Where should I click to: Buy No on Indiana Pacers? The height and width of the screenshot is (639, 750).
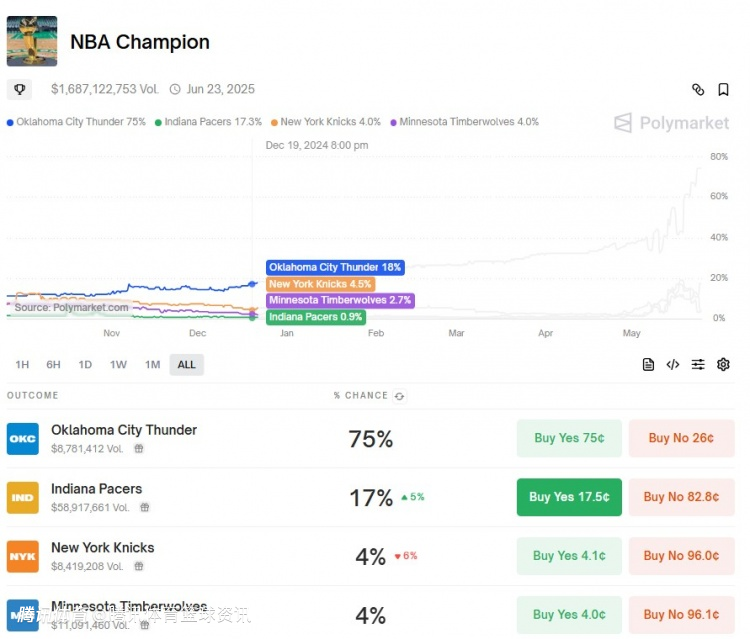681,497
